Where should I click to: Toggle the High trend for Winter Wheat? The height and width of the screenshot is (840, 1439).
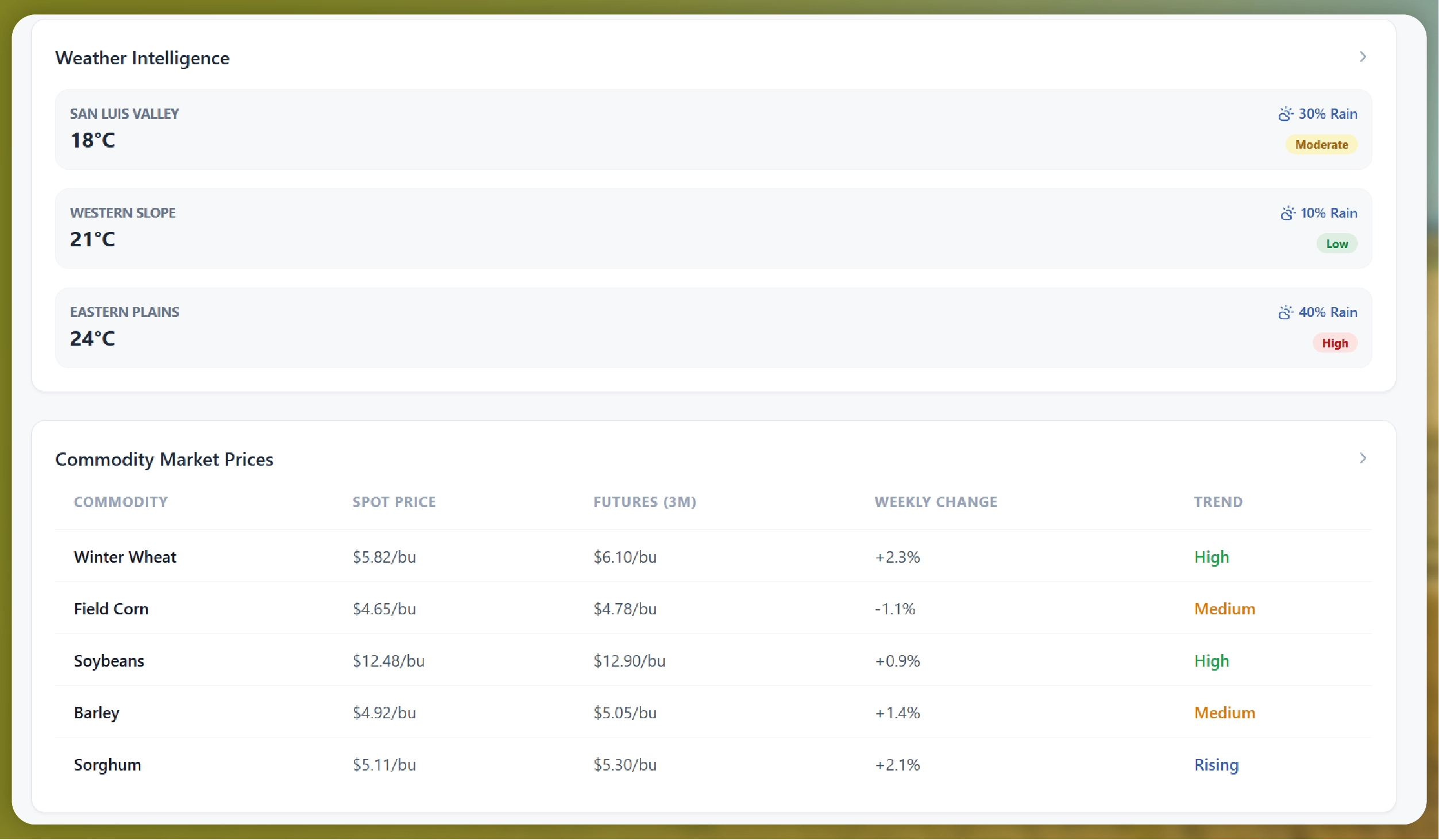coord(1211,556)
